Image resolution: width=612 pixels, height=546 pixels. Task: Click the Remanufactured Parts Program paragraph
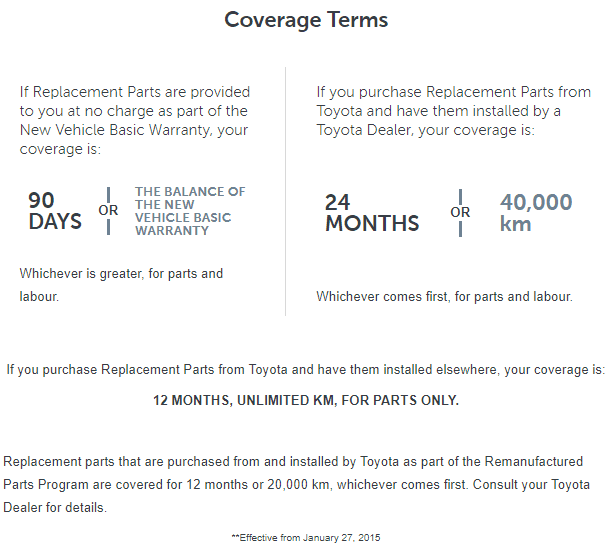pyautogui.click(x=297, y=484)
